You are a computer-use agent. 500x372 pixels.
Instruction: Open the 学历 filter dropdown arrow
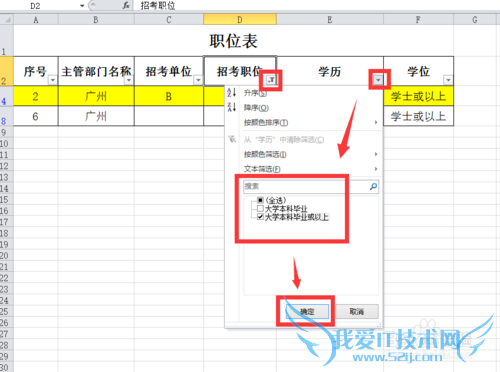pos(378,80)
